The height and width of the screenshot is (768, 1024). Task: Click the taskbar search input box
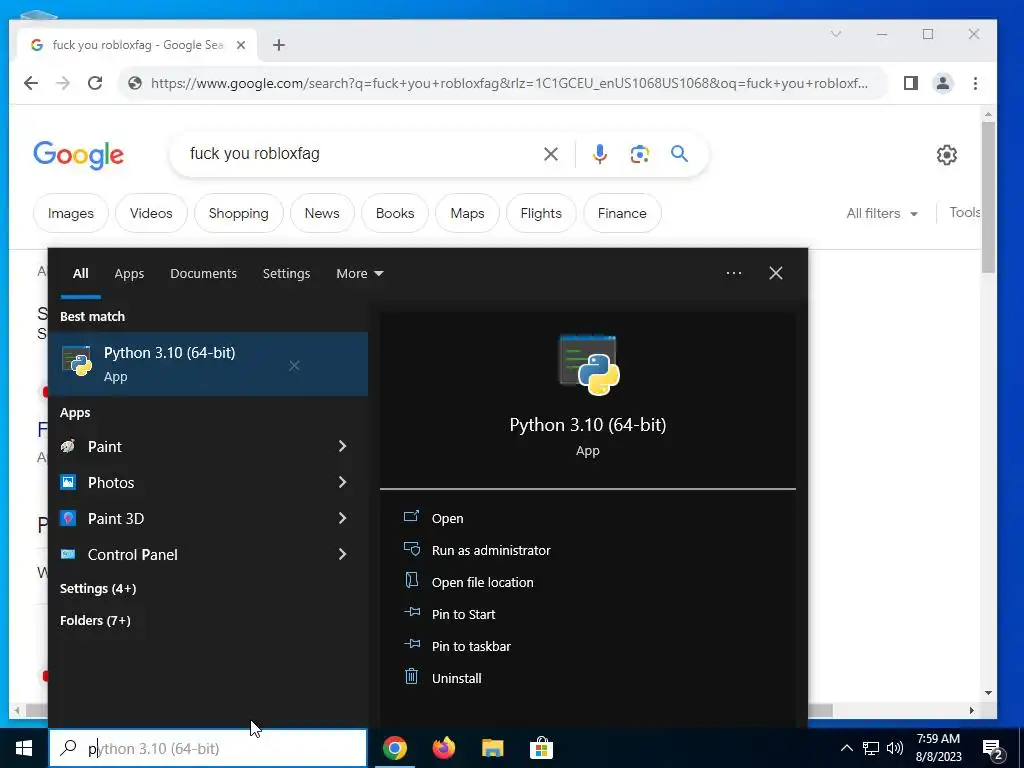coord(208,748)
